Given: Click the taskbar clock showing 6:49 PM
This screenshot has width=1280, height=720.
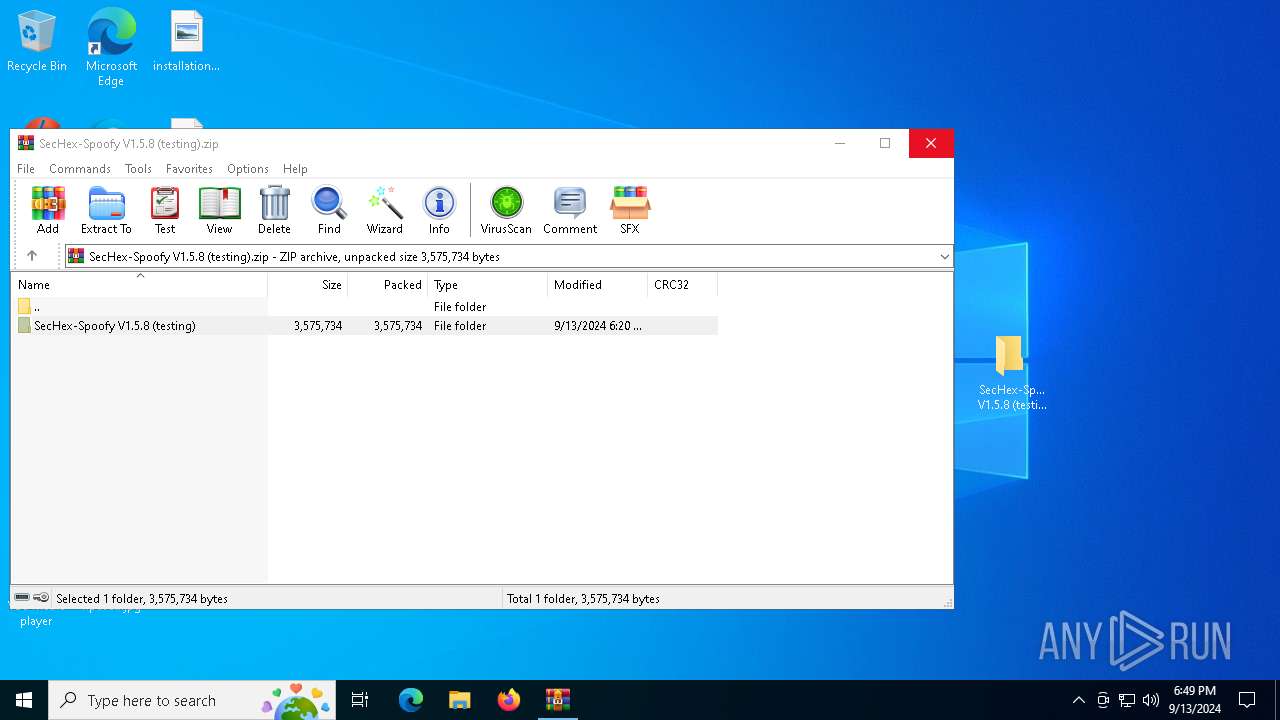Looking at the screenshot, I should coord(1194,700).
